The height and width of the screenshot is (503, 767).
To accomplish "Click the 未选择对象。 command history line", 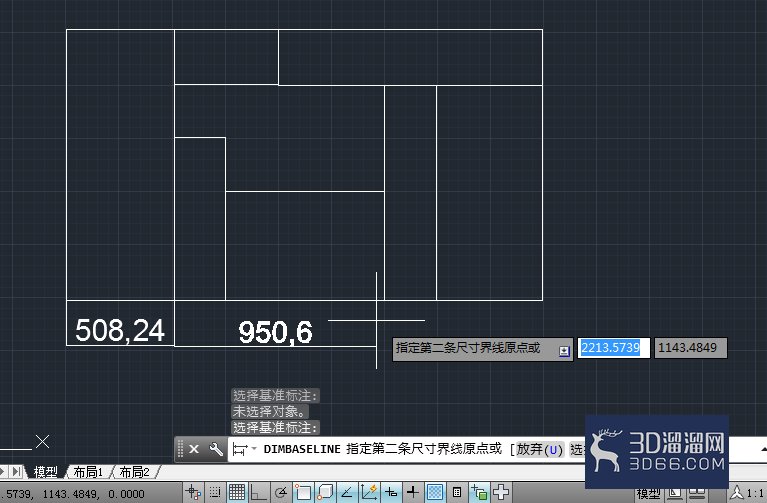I will coord(270,412).
